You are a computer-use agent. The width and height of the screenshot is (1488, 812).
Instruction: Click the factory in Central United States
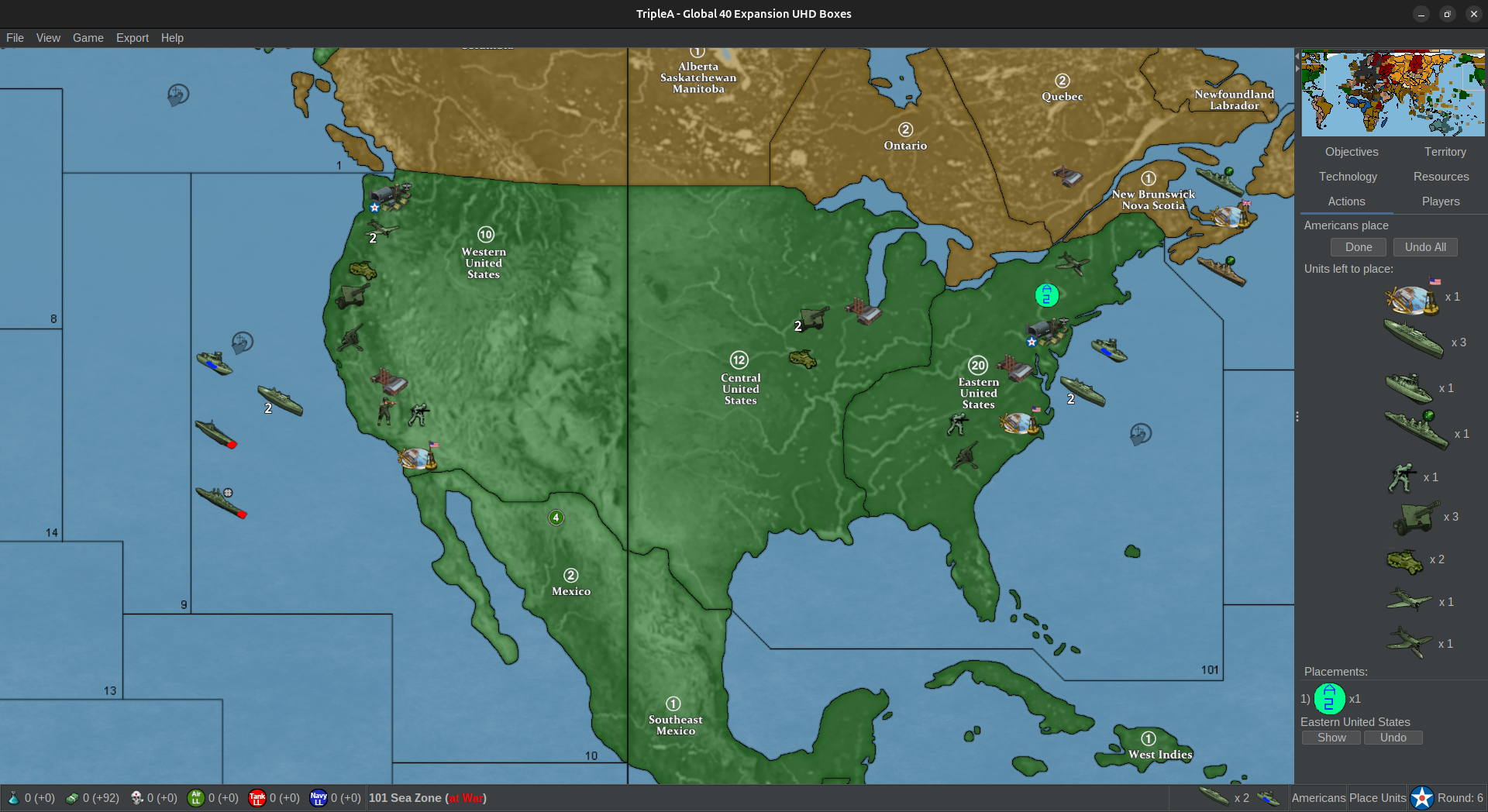[x=863, y=311]
